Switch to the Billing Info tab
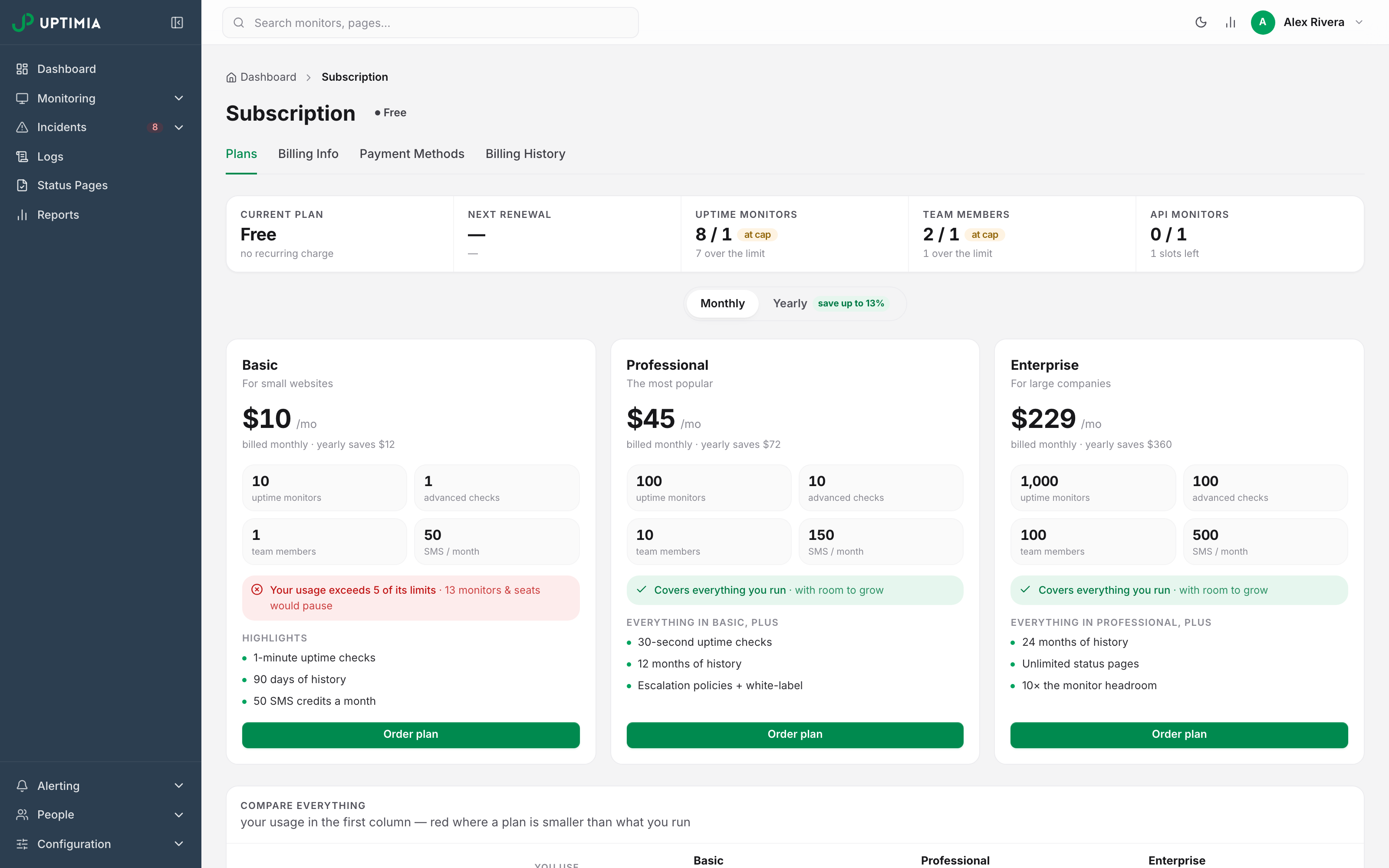Viewport: 1389px width, 868px height. pyautogui.click(x=308, y=154)
